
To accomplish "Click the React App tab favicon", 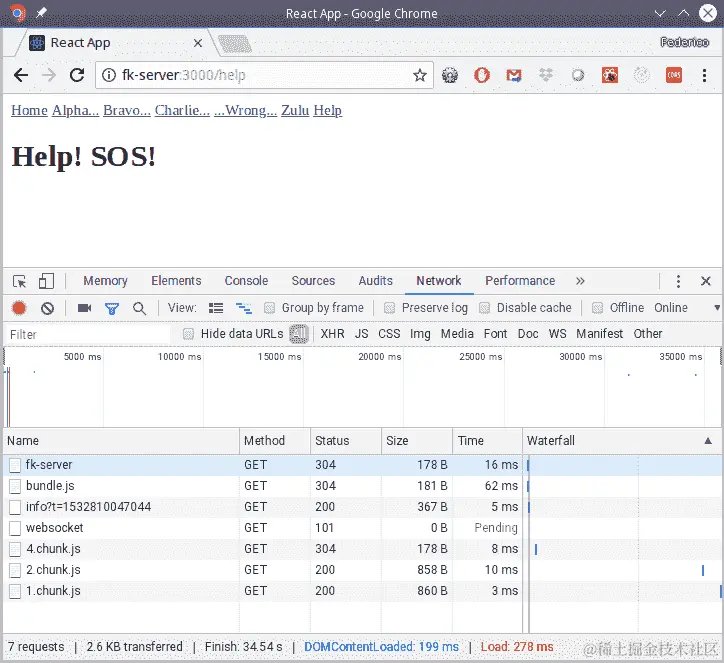I will pyautogui.click(x=37, y=43).
